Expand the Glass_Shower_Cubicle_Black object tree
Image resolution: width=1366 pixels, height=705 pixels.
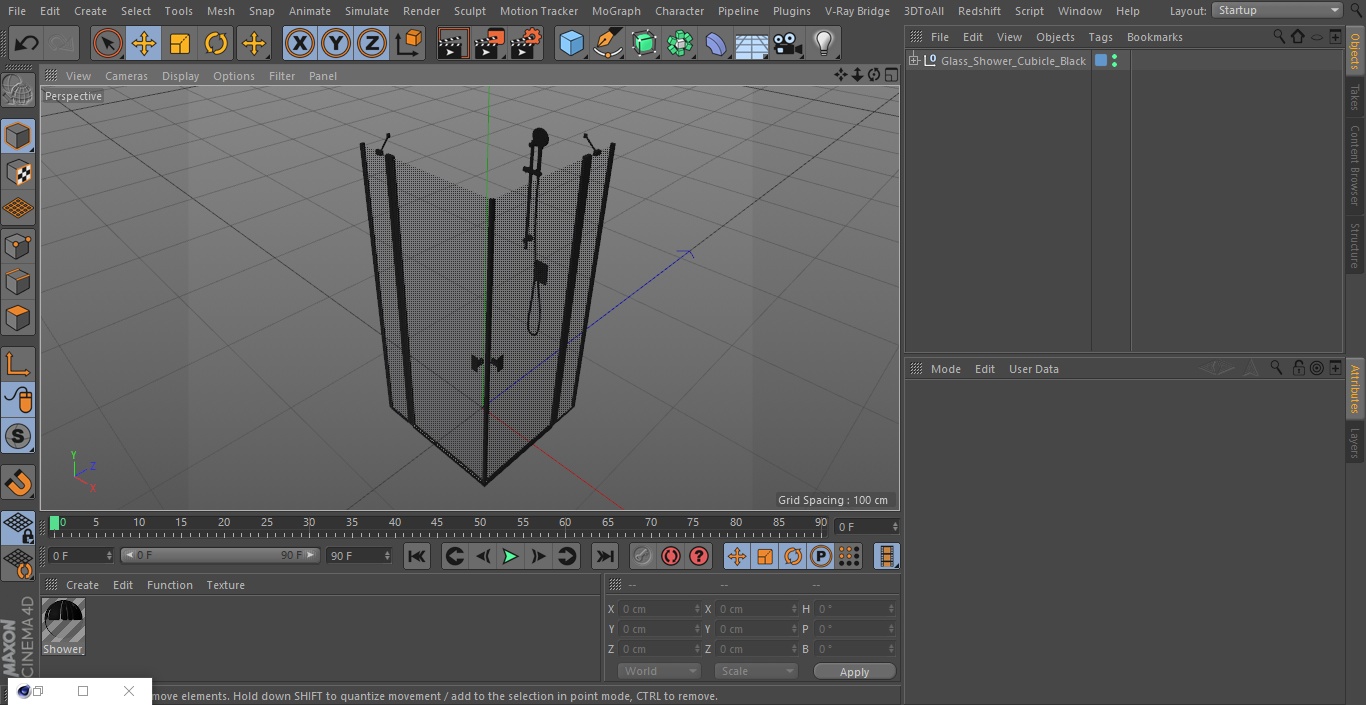(913, 60)
